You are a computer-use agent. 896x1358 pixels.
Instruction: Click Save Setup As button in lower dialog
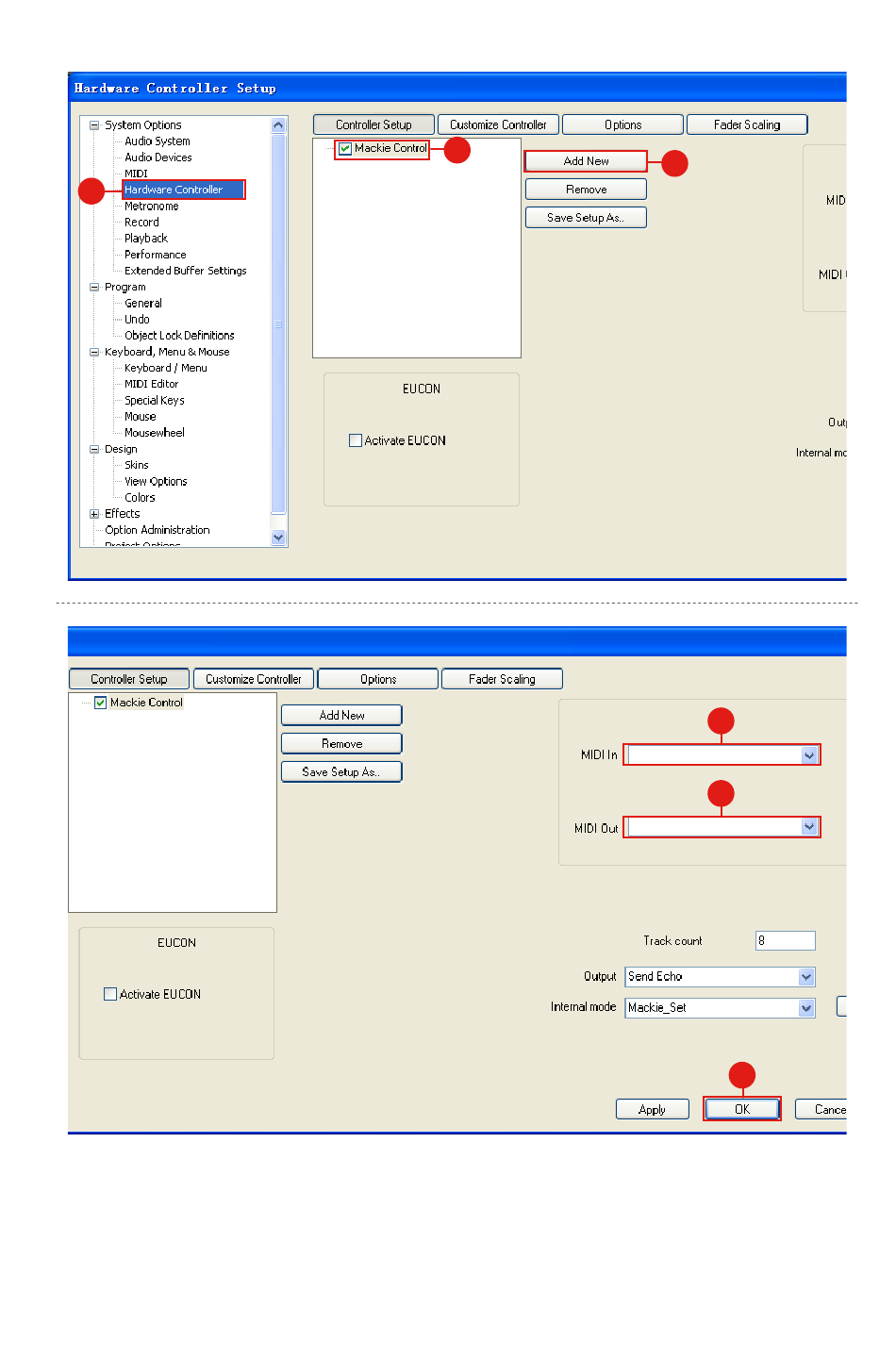(341, 772)
